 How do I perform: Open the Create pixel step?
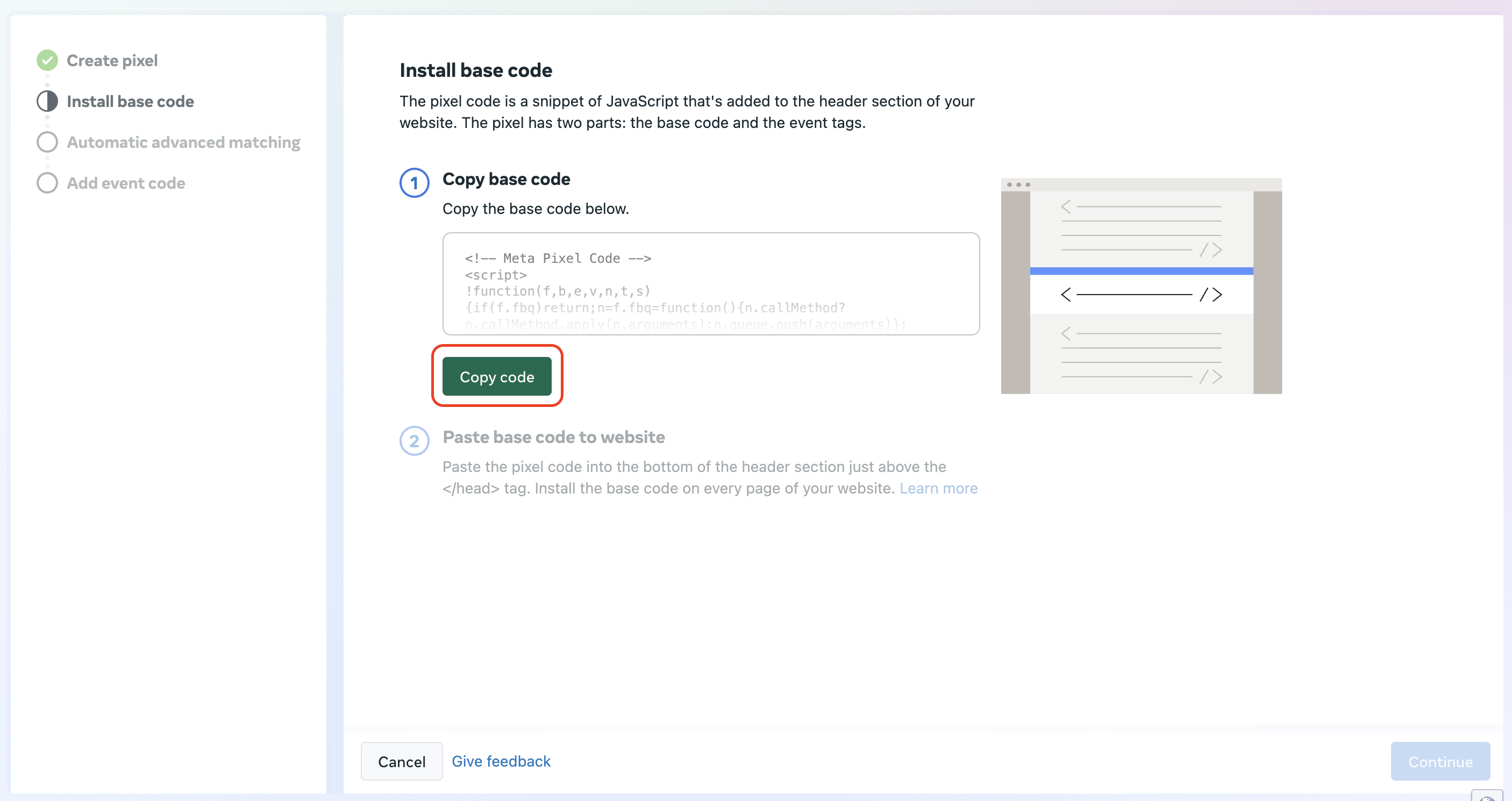(112, 60)
